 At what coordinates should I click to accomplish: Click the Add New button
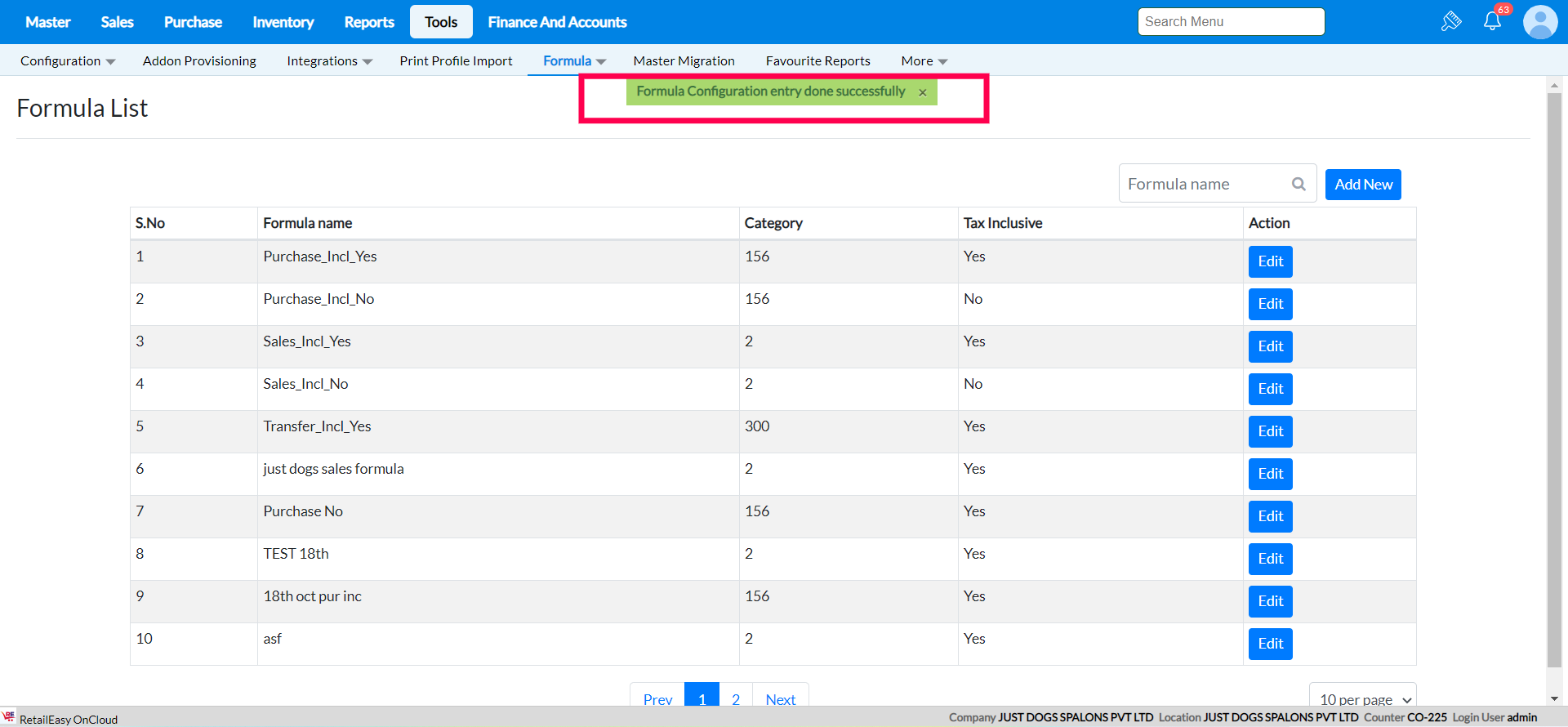1363,185
